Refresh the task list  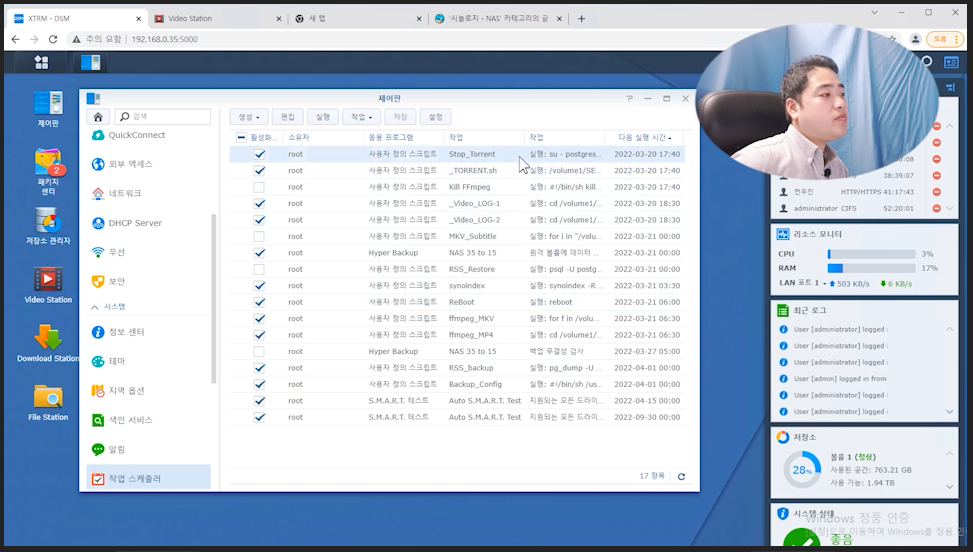coord(681,476)
